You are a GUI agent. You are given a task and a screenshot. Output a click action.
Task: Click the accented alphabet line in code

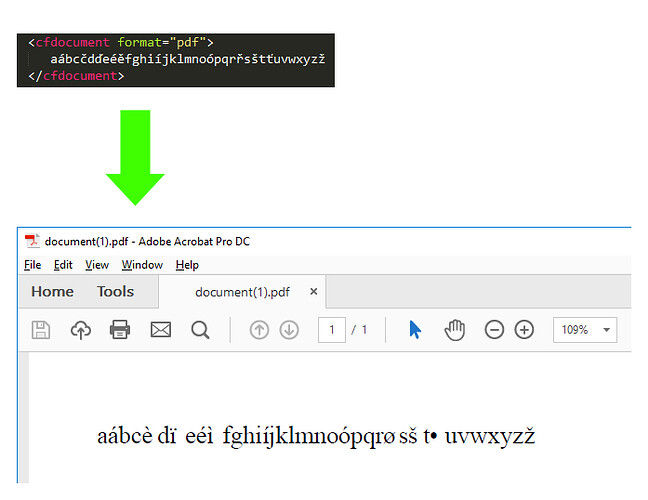188,59
